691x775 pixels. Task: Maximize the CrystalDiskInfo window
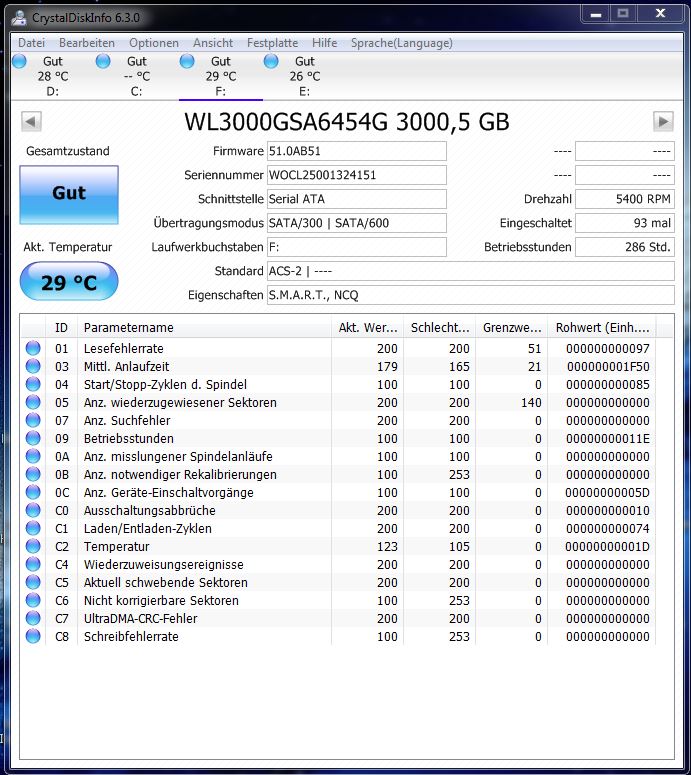tap(623, 14)
